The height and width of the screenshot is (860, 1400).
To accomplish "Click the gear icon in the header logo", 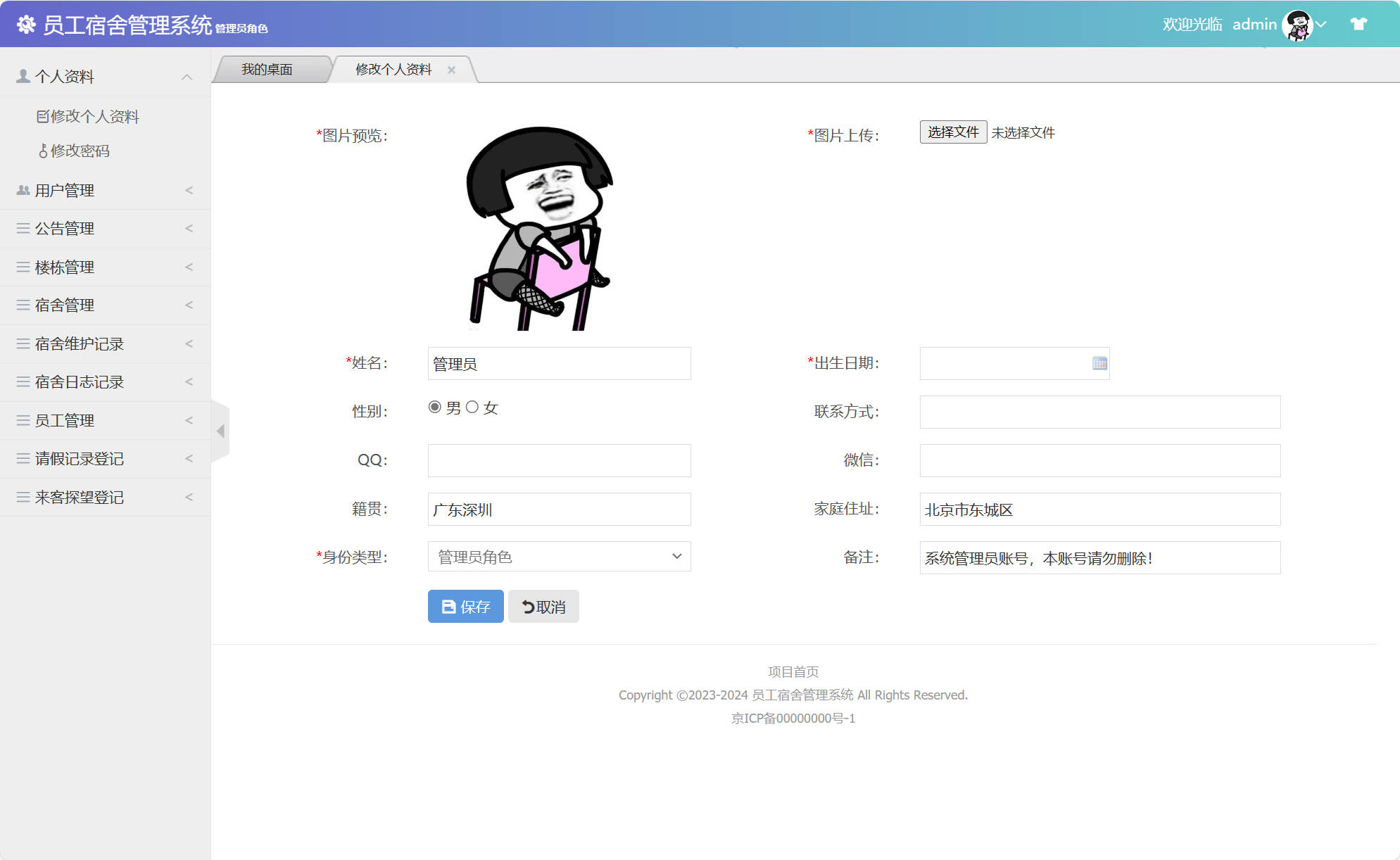I will 26,23.
